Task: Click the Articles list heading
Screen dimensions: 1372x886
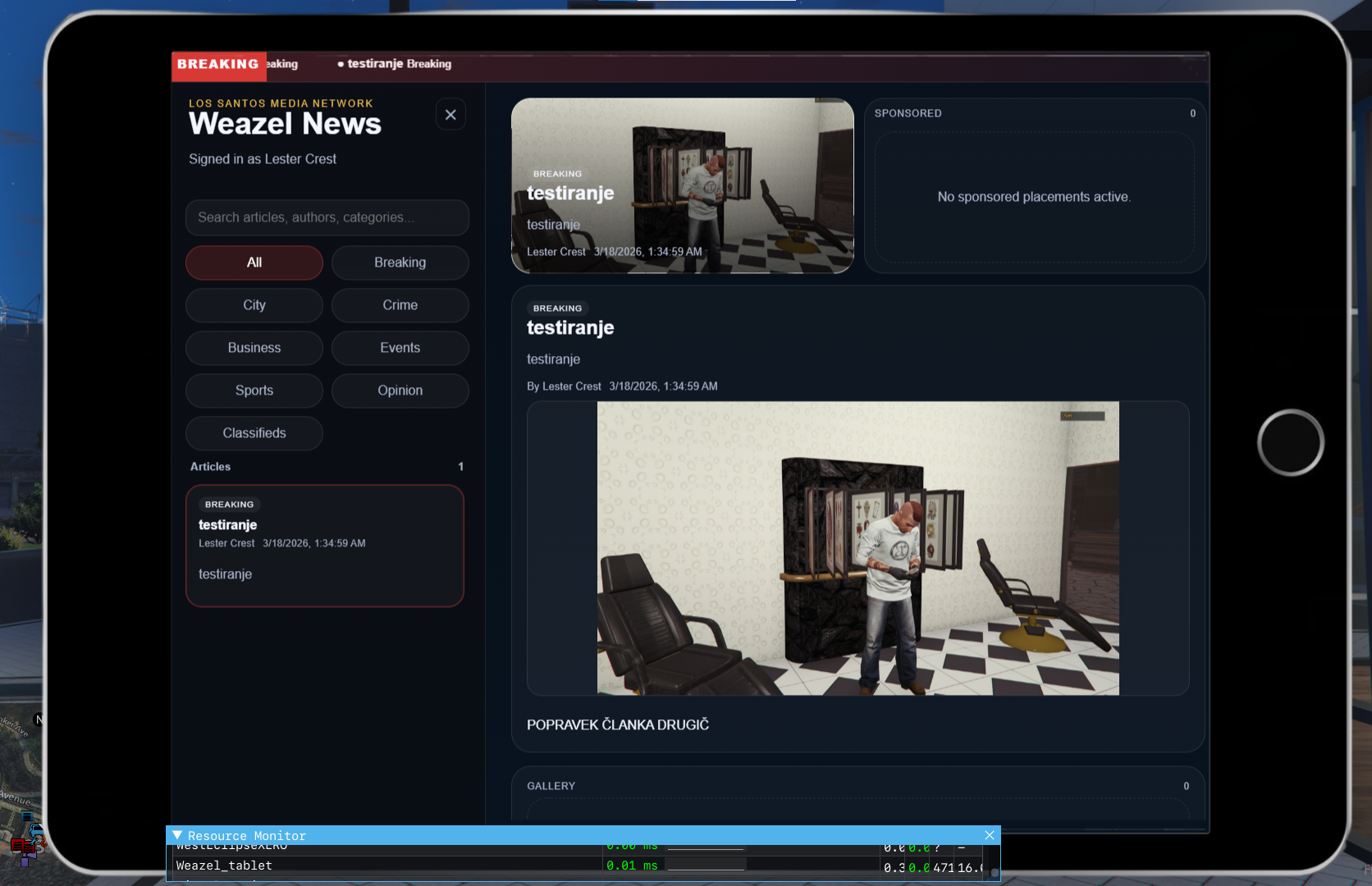Action: [x=211, y=467]
